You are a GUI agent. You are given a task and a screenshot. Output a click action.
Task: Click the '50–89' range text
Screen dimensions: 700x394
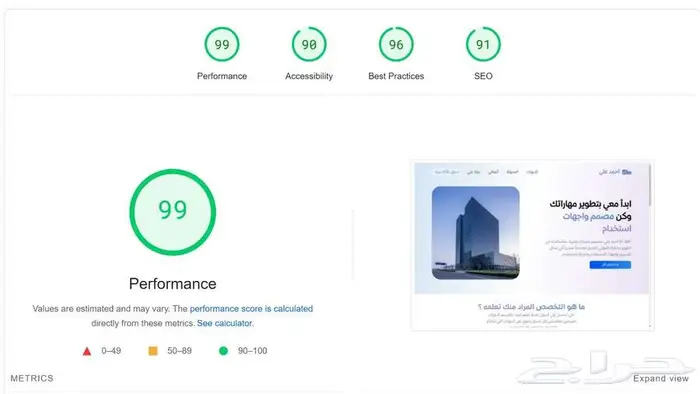[x=179, y=351]
